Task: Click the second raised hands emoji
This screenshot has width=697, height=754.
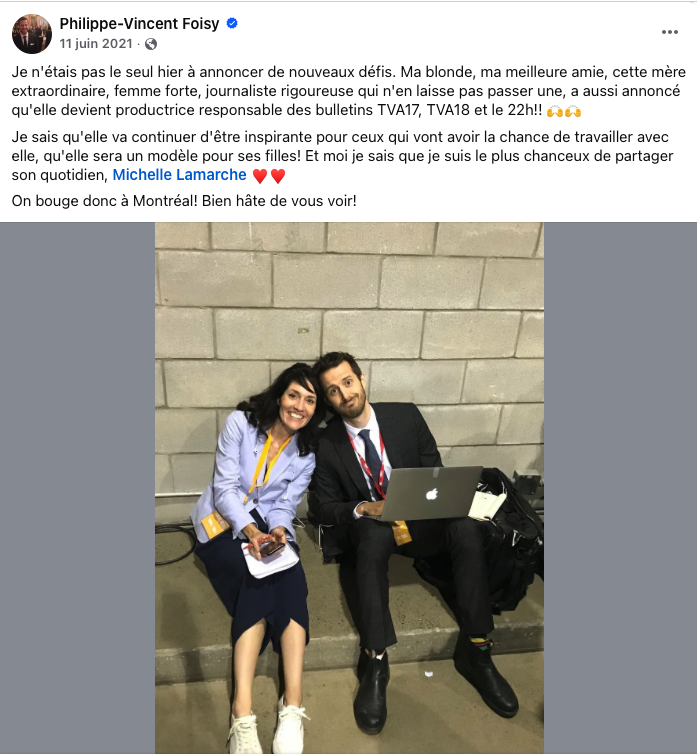Action: click(573, 112)
